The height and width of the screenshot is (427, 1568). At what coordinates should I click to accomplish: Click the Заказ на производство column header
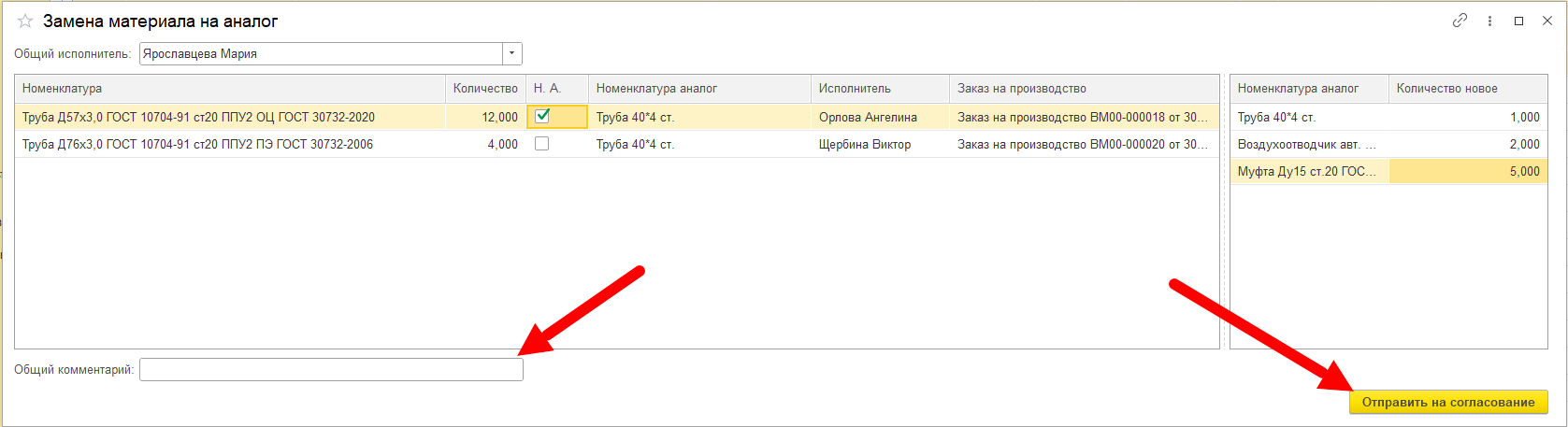pos(1084,89)
